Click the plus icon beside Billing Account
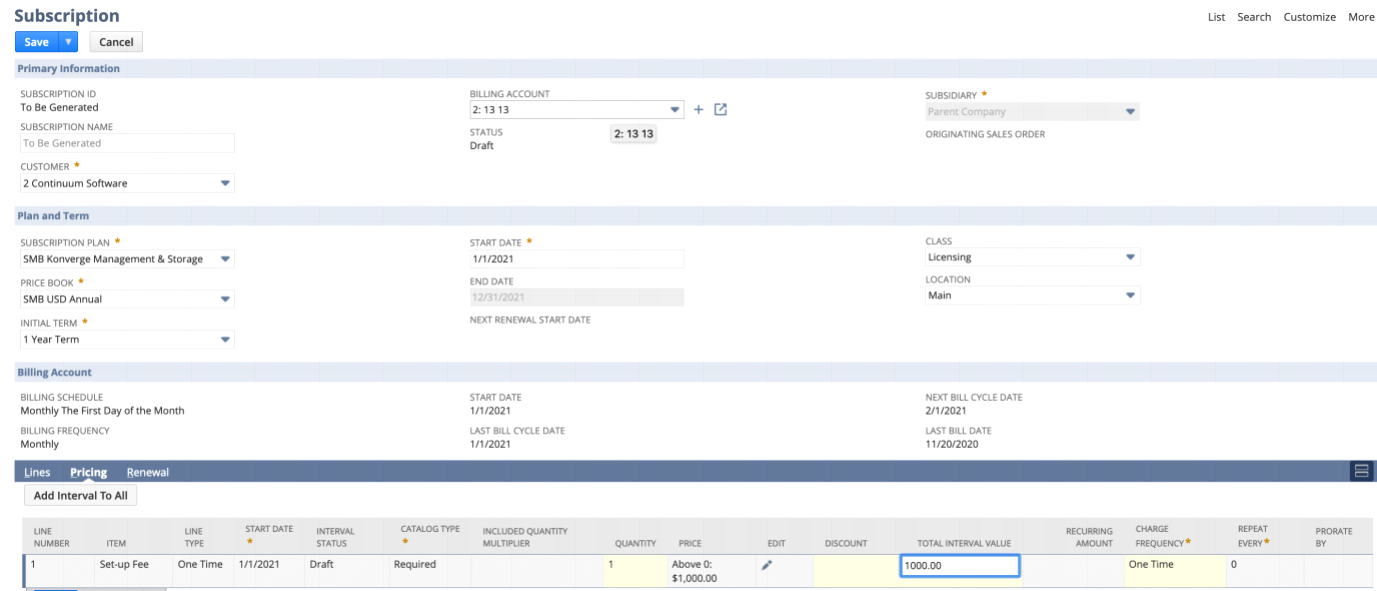This screenshot has height=591, width=1377. click(699, 110)
